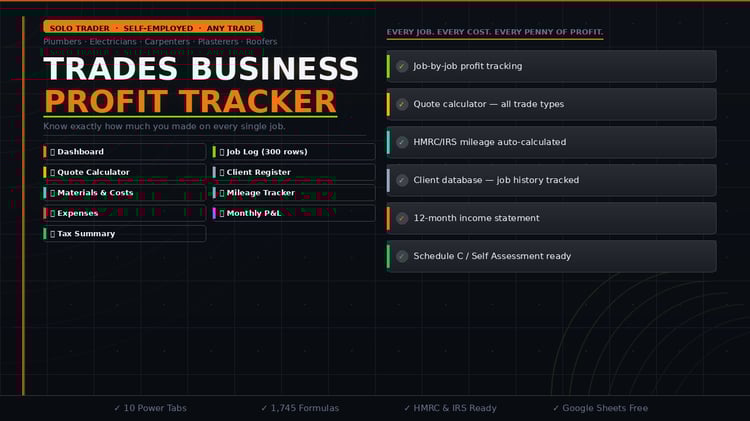
Task: Open the Expenses tile
Action: coord(124,213)
